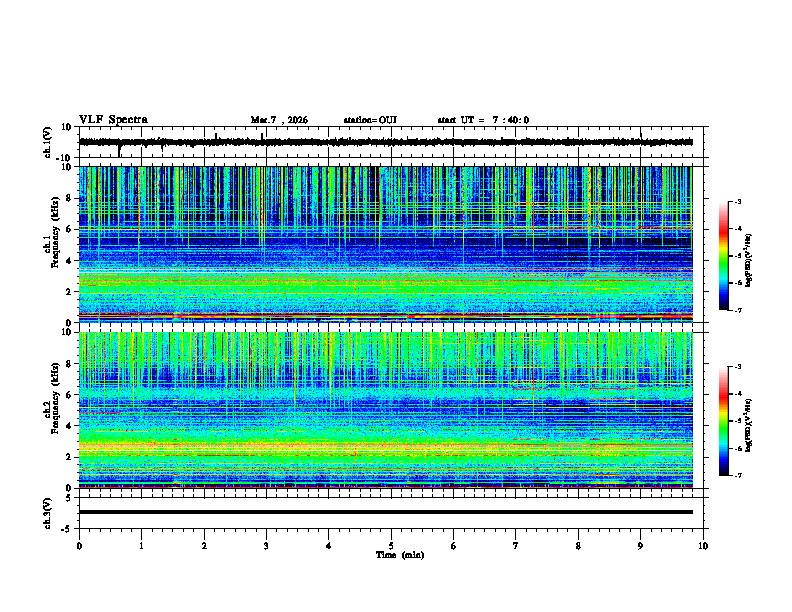The height and width of the screenshot is (612, 792).
Task: Click the time axis tick label '3'
Action: click(x=266, y=546)
